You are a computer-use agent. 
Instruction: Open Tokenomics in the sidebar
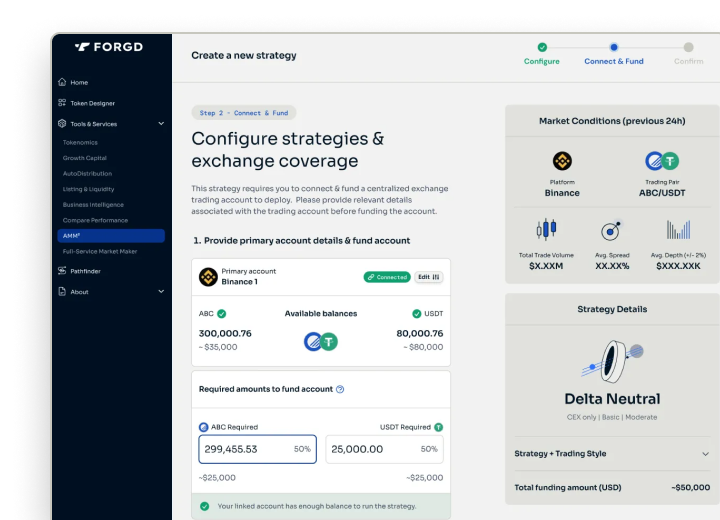pyautogui.click(x=80, y=142)
